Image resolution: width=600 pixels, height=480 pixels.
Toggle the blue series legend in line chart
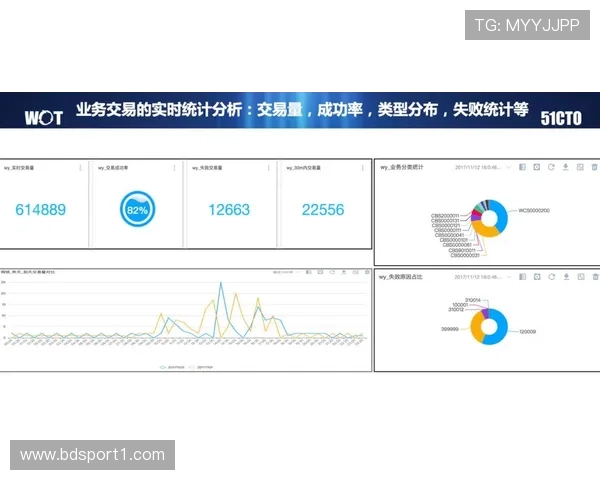[172, 367]
